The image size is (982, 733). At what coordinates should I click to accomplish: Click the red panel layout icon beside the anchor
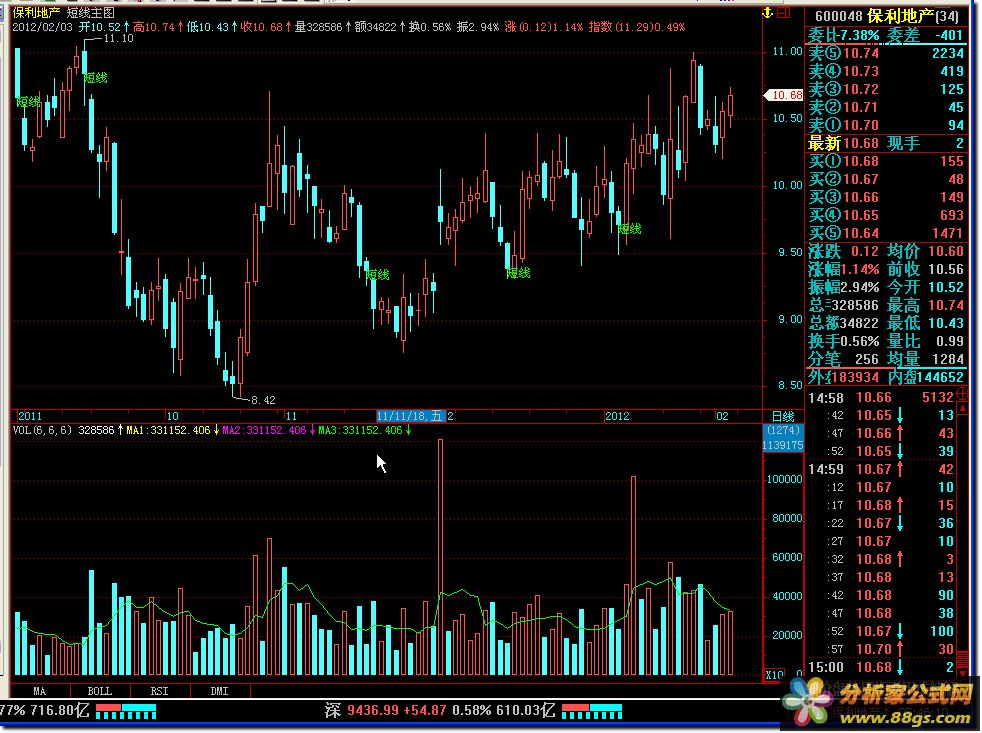pyautogui.click(x=783, y=12)
